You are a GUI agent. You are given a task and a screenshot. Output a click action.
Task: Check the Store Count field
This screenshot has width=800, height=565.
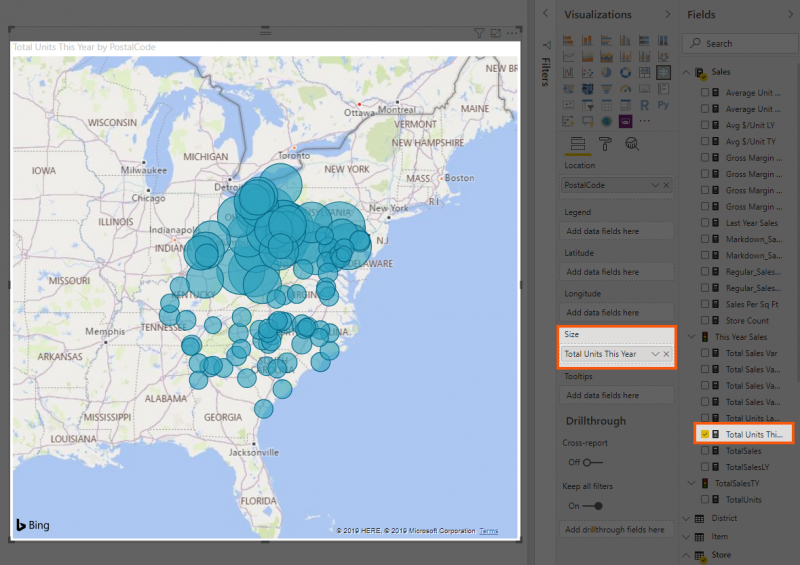coord(705,320)
